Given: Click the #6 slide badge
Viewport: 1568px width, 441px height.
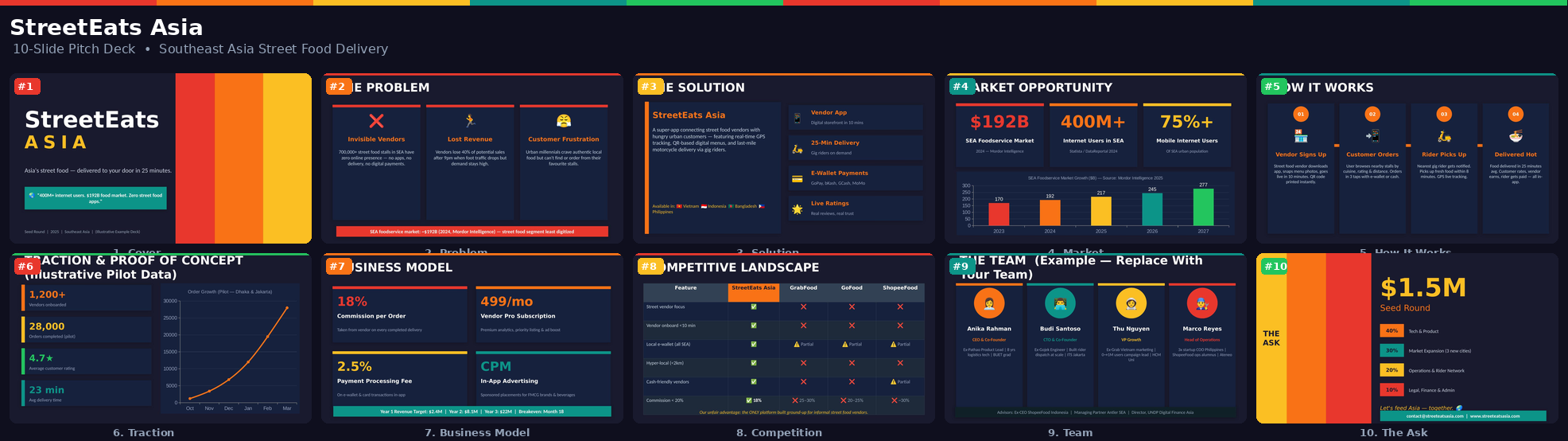Looking at the screenshot, I should tap(26, 267).
